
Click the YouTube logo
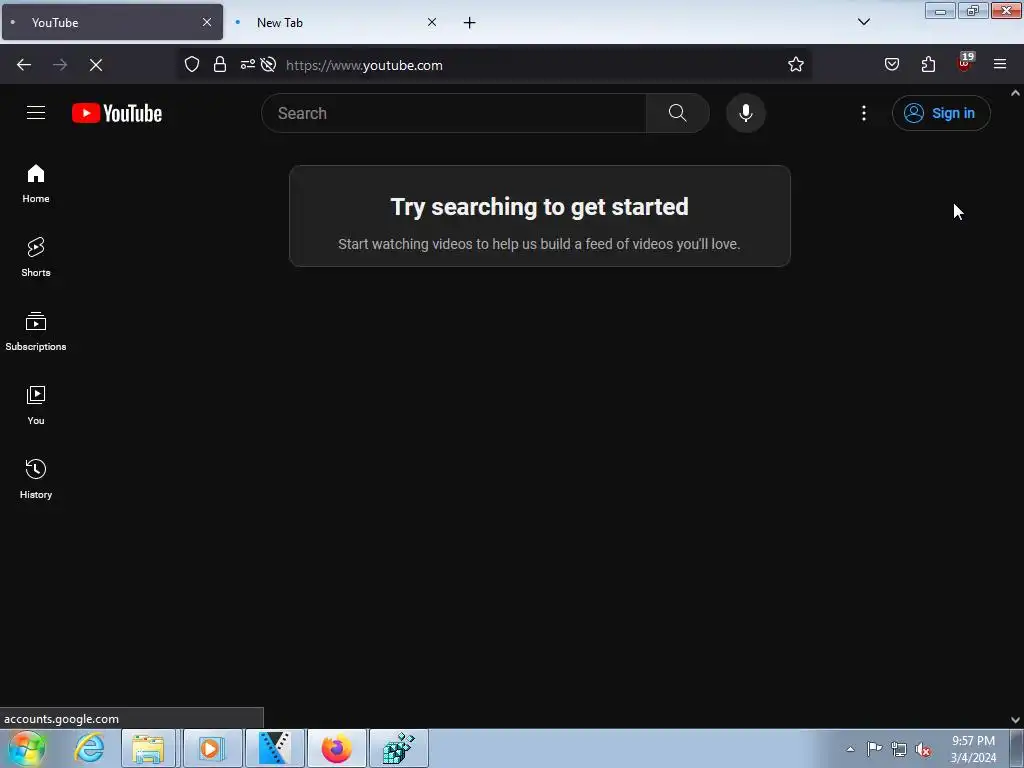pos(117,113)
